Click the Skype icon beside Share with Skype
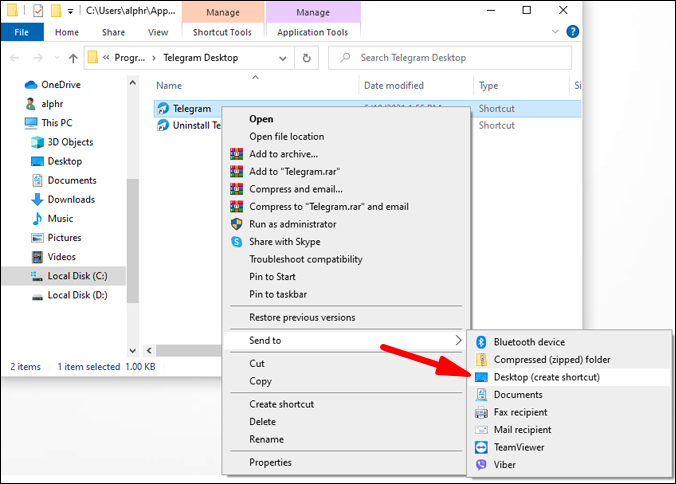Viewport: 676px width, 484px height. [237, 242]
